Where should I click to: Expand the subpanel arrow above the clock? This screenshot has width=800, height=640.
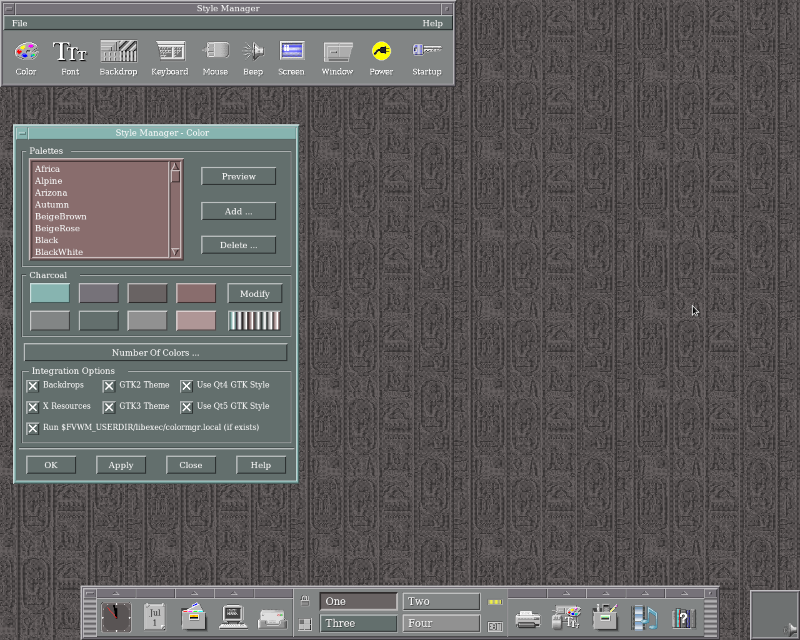(x=116, y=593)
